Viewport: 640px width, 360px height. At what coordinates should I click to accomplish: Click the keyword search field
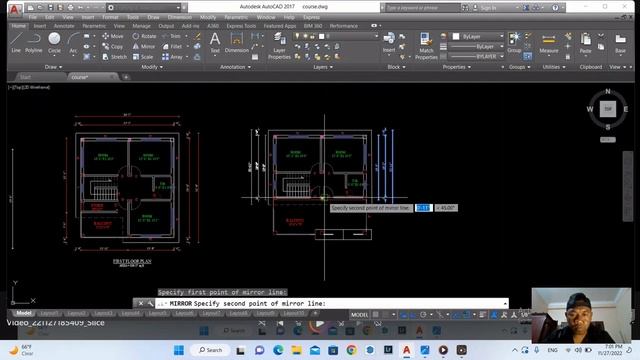click(x=422, y=7)
